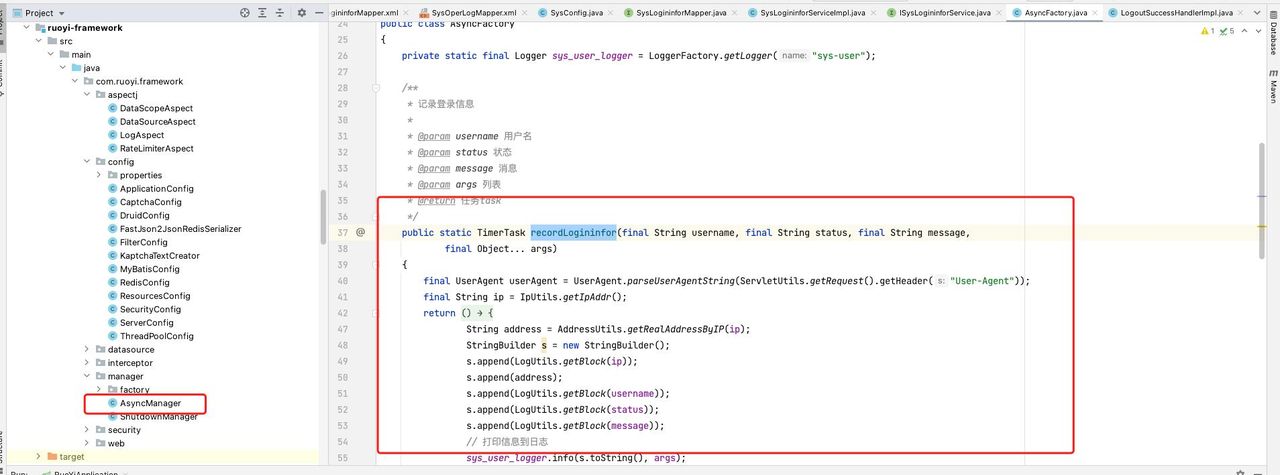Toggle code folding marker at line 28
Image resolution: width=1280 pixels, height=475 pixels.
click(376, 88)
